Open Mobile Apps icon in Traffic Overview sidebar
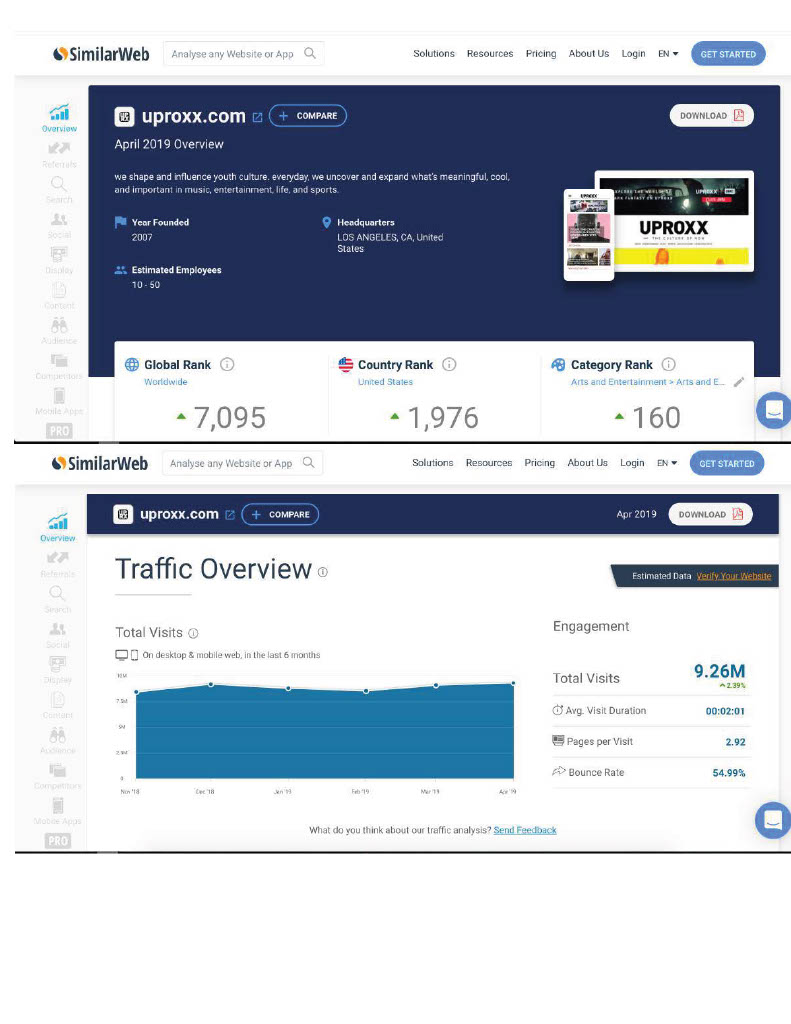This screenshot has height=1024, width=791. [x=57, y=805]
